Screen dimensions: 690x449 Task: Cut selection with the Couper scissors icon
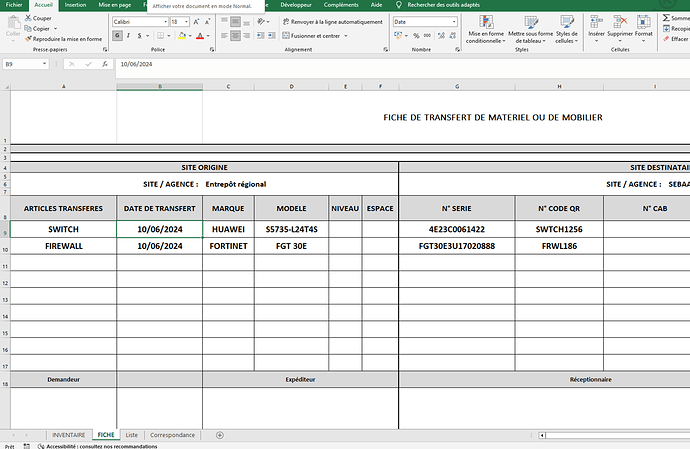[28, 18]
